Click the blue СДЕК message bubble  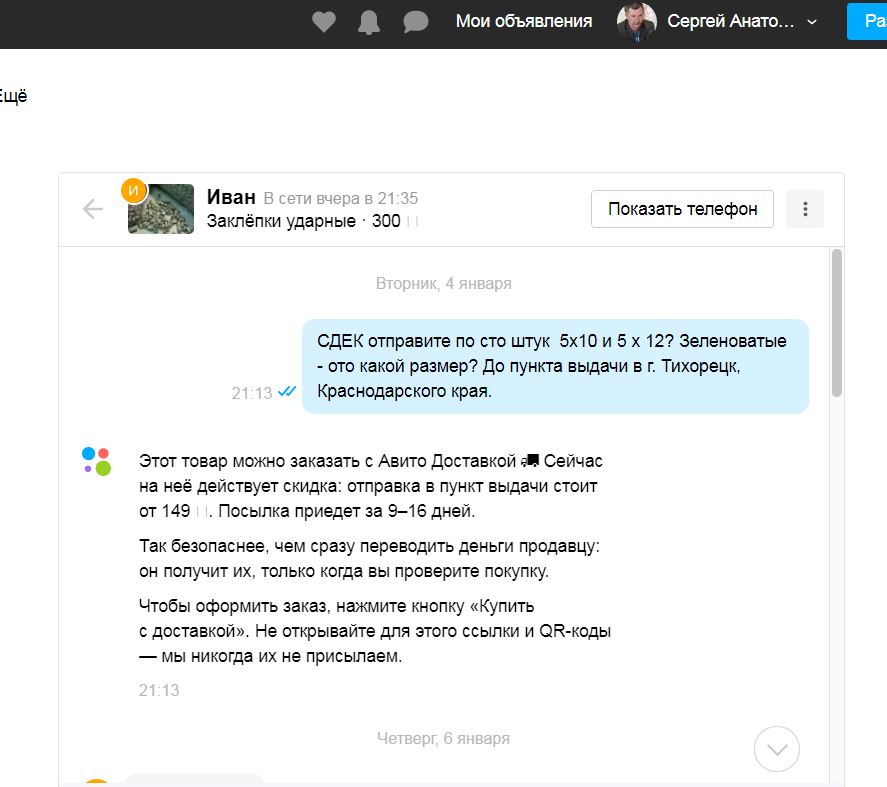[554, 366]
